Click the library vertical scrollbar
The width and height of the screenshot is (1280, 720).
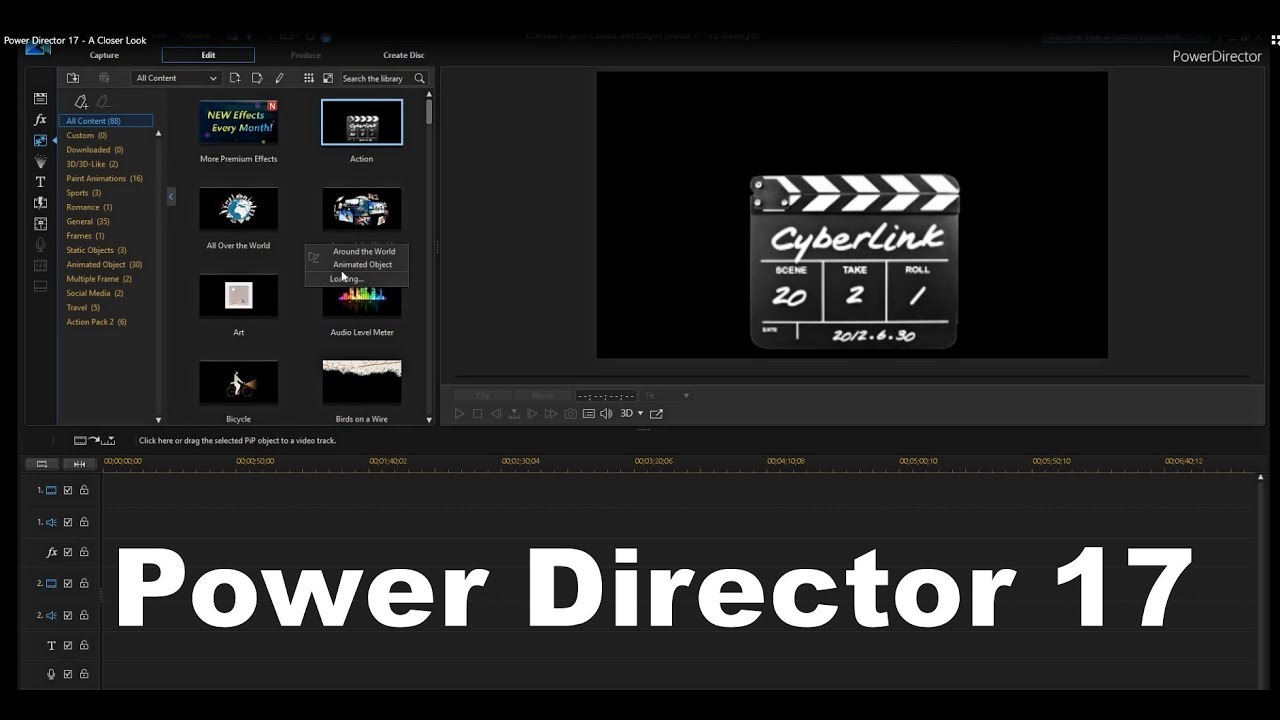coord(429,110)
